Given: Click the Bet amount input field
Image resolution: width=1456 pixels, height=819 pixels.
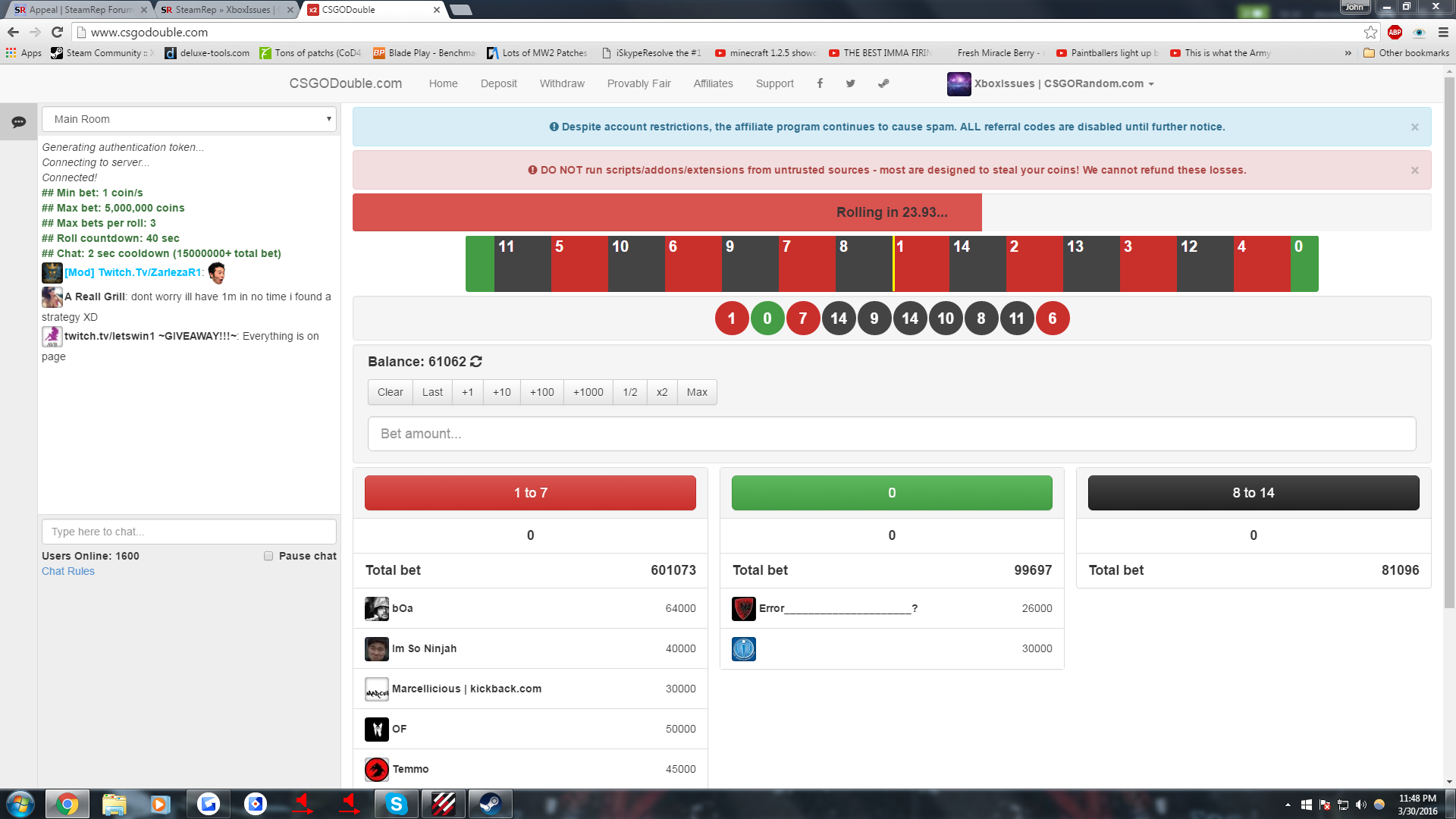Looking at the screenshot, I should [x=891, y=434].
